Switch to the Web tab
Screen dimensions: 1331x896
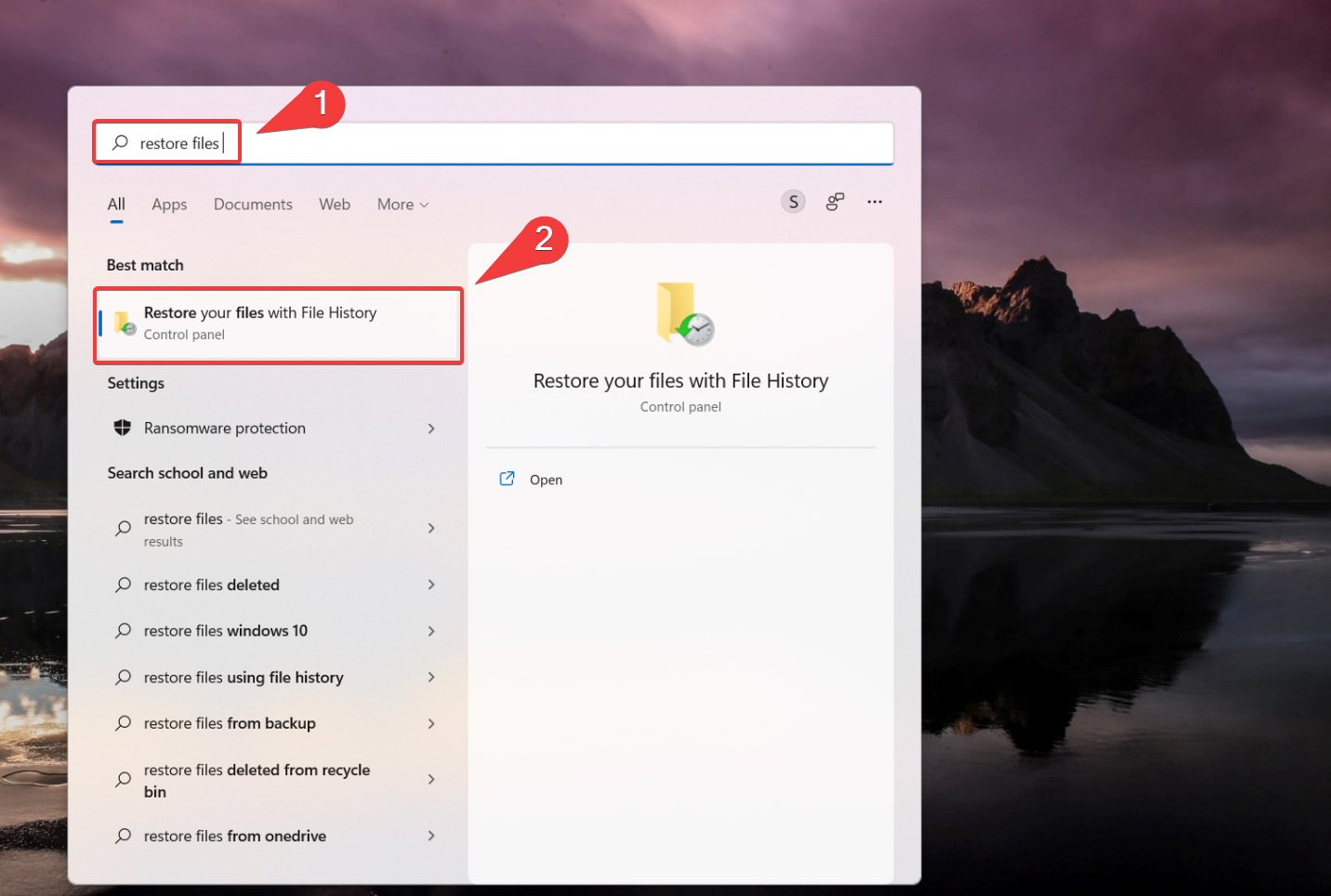pos(335,204)
